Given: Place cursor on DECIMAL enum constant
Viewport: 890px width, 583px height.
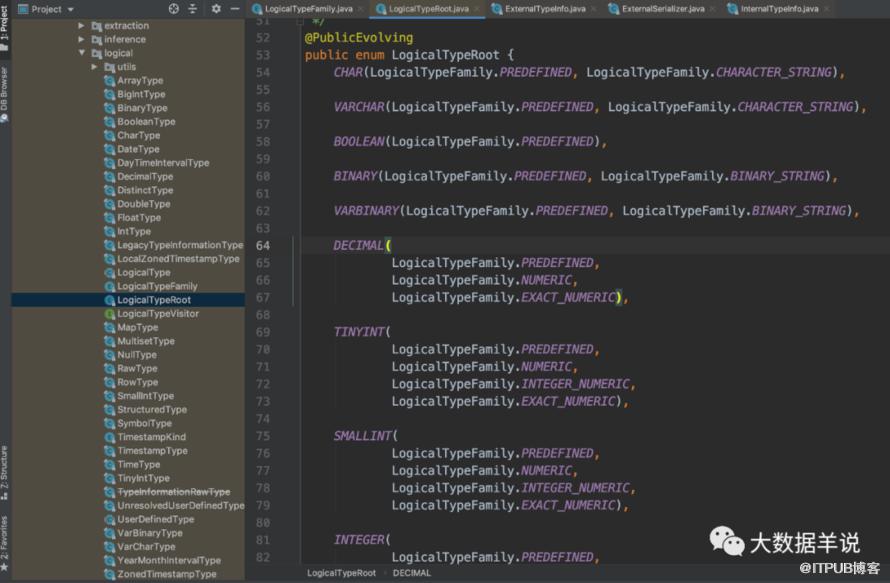Looking at the screenshot, I should (358, 246).
